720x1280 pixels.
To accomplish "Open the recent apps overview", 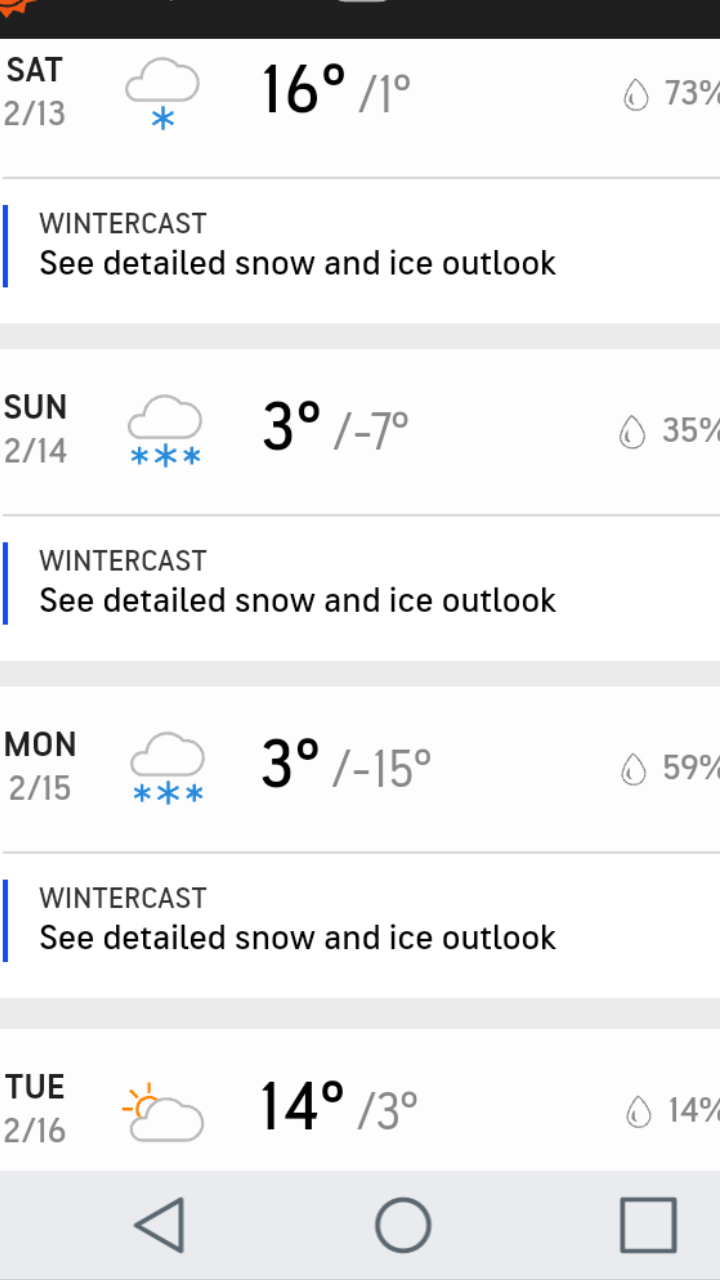I will (648, 1224).
